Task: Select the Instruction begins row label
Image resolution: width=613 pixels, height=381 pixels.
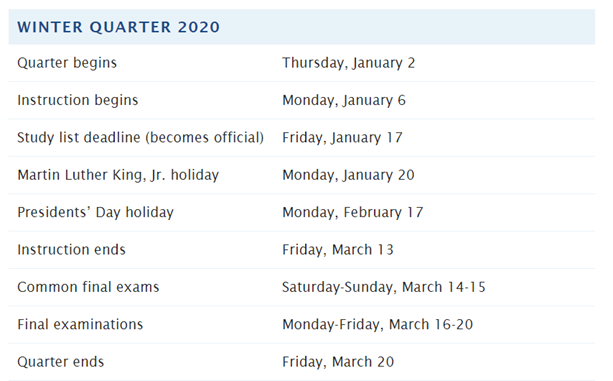Action: [x=77, y=100]
